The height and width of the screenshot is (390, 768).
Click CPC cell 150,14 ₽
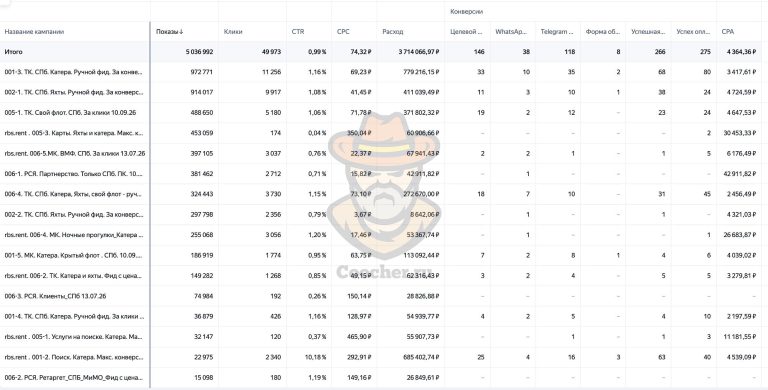point(359,296)
